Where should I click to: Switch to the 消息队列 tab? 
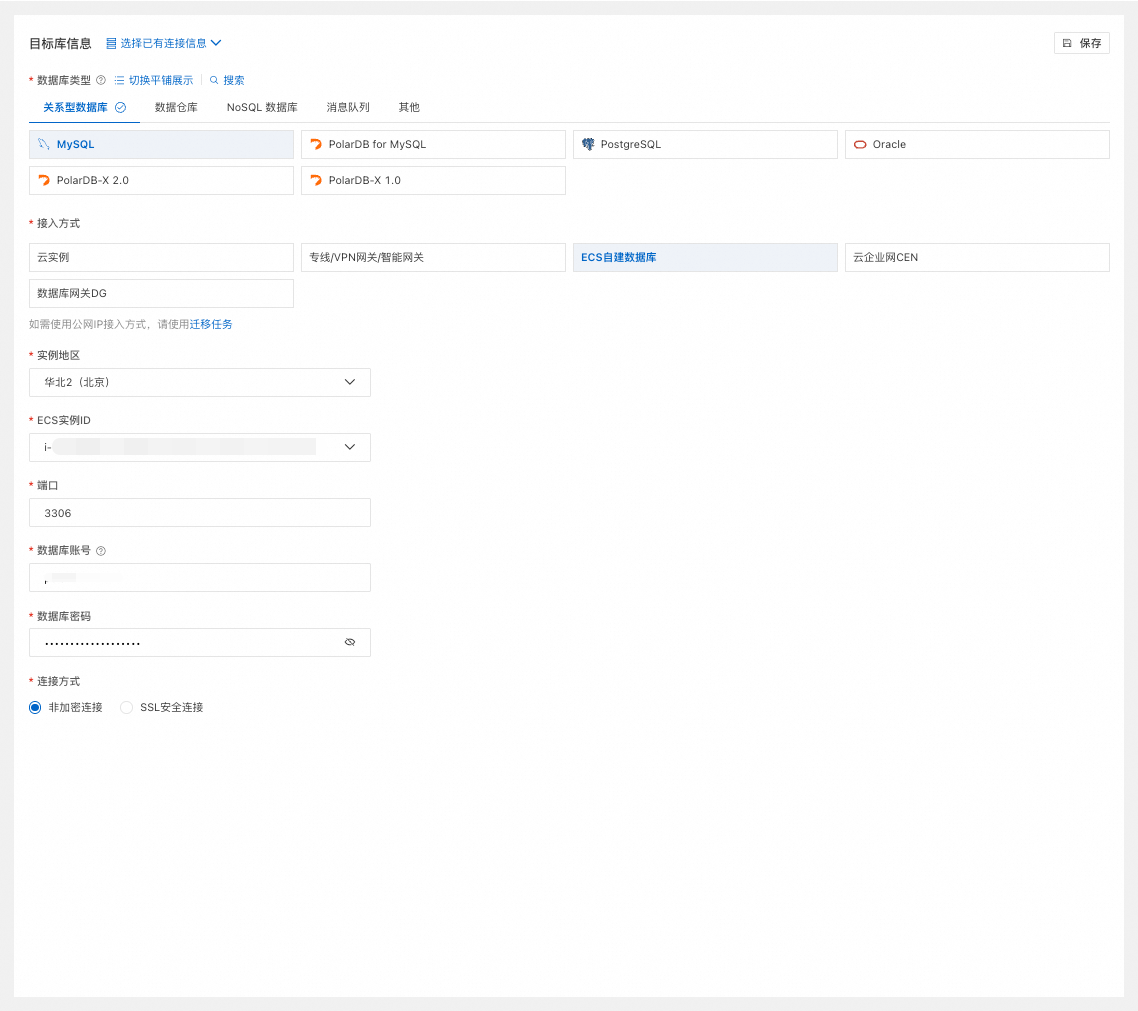348,107
